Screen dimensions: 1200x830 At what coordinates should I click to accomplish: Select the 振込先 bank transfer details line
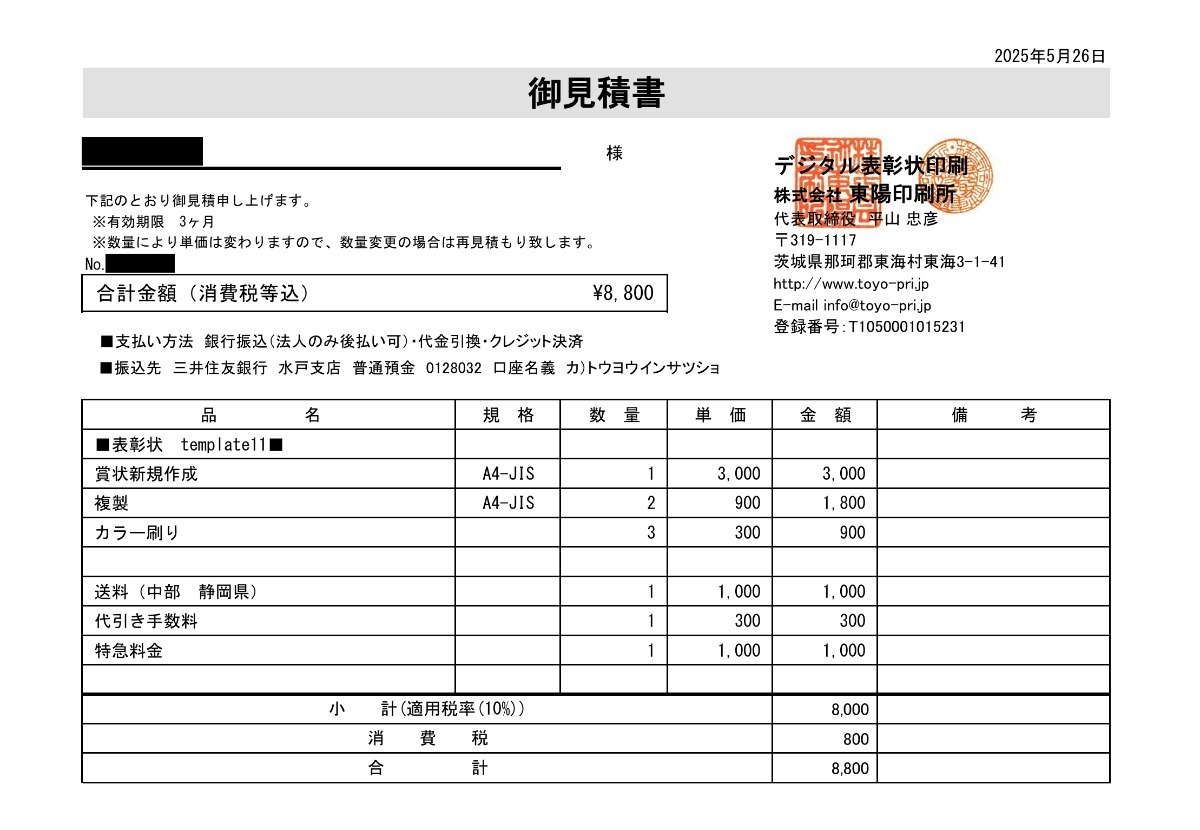[x=409, y=367]
